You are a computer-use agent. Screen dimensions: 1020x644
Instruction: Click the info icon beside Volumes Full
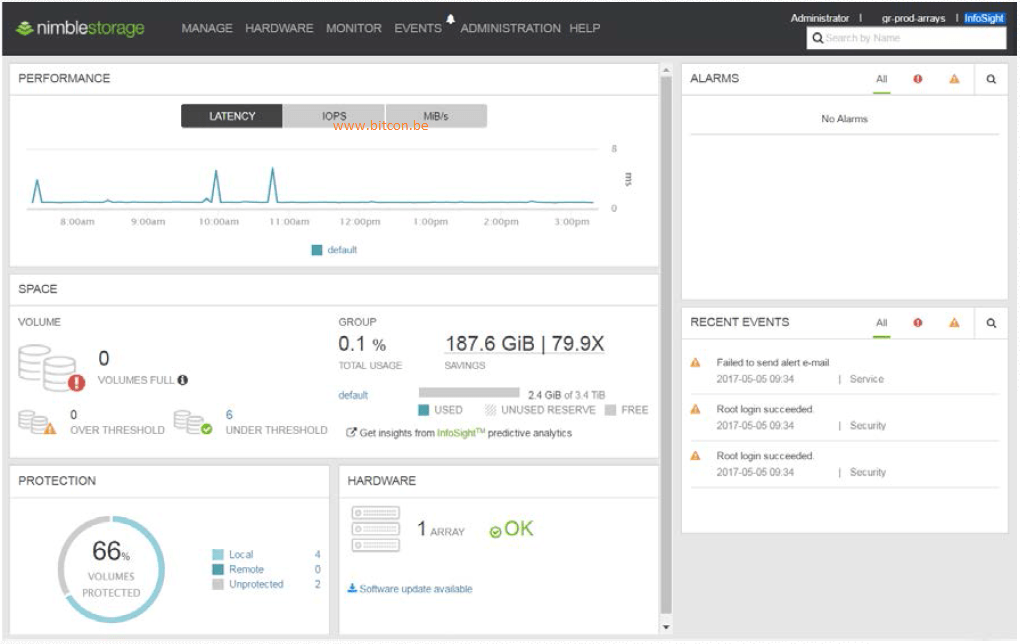183,380
